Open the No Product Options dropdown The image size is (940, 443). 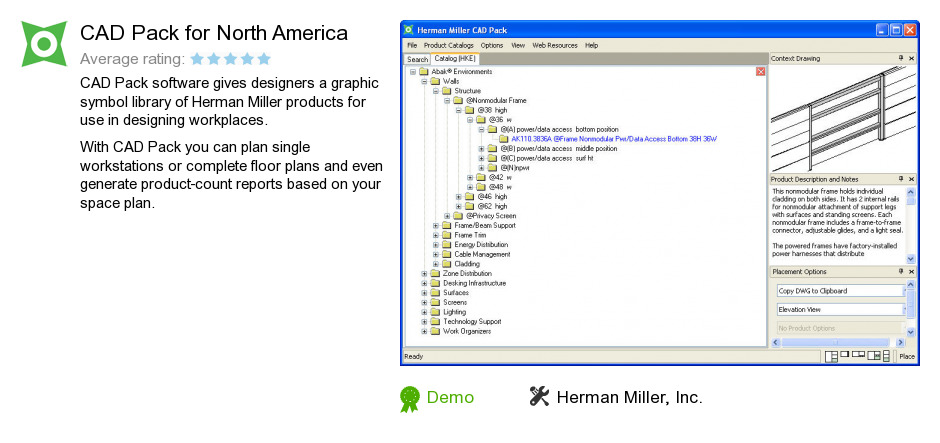[x=840, y=328]
